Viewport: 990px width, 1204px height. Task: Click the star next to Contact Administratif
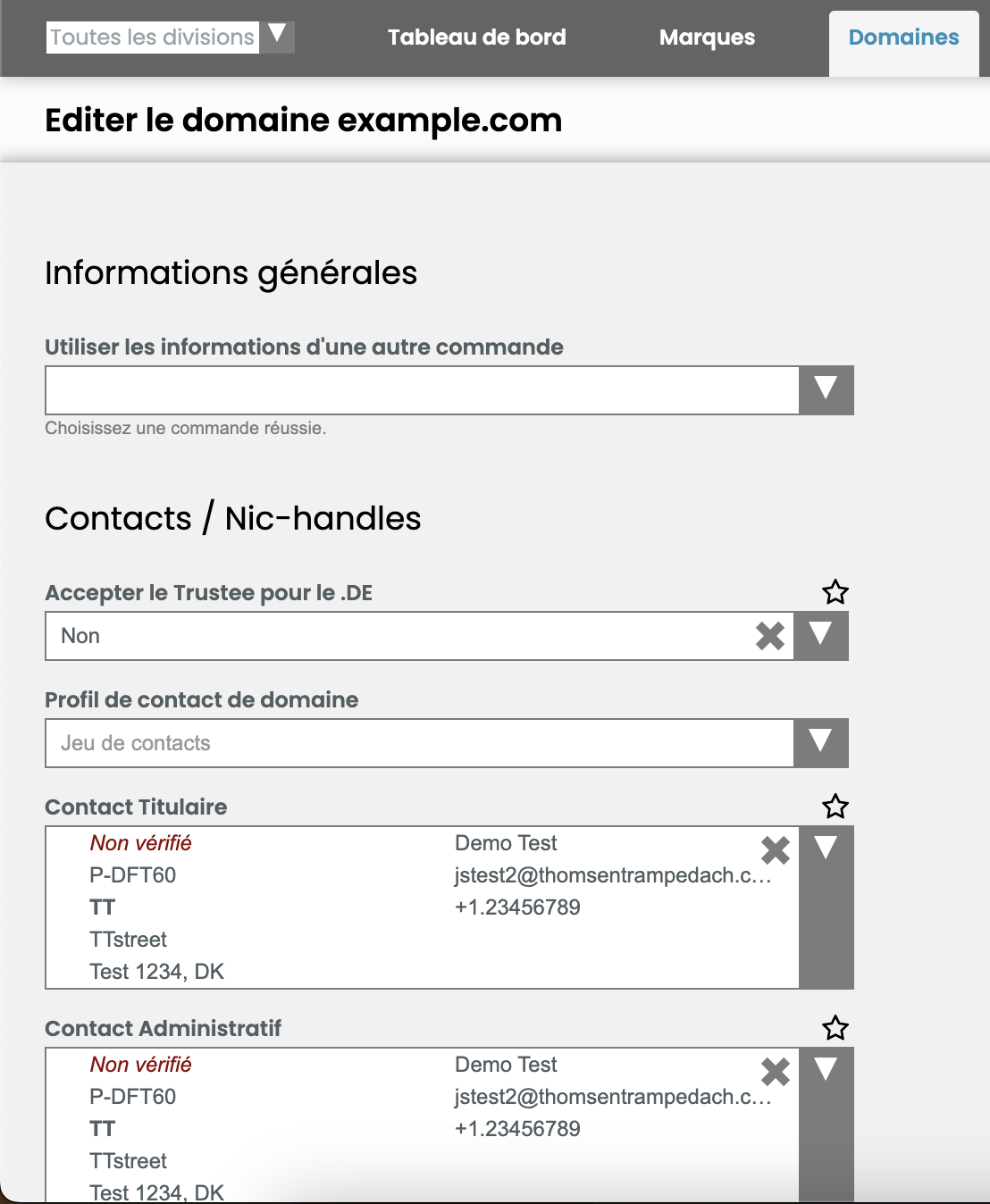pyautogui.click(x=835, y=1028)
